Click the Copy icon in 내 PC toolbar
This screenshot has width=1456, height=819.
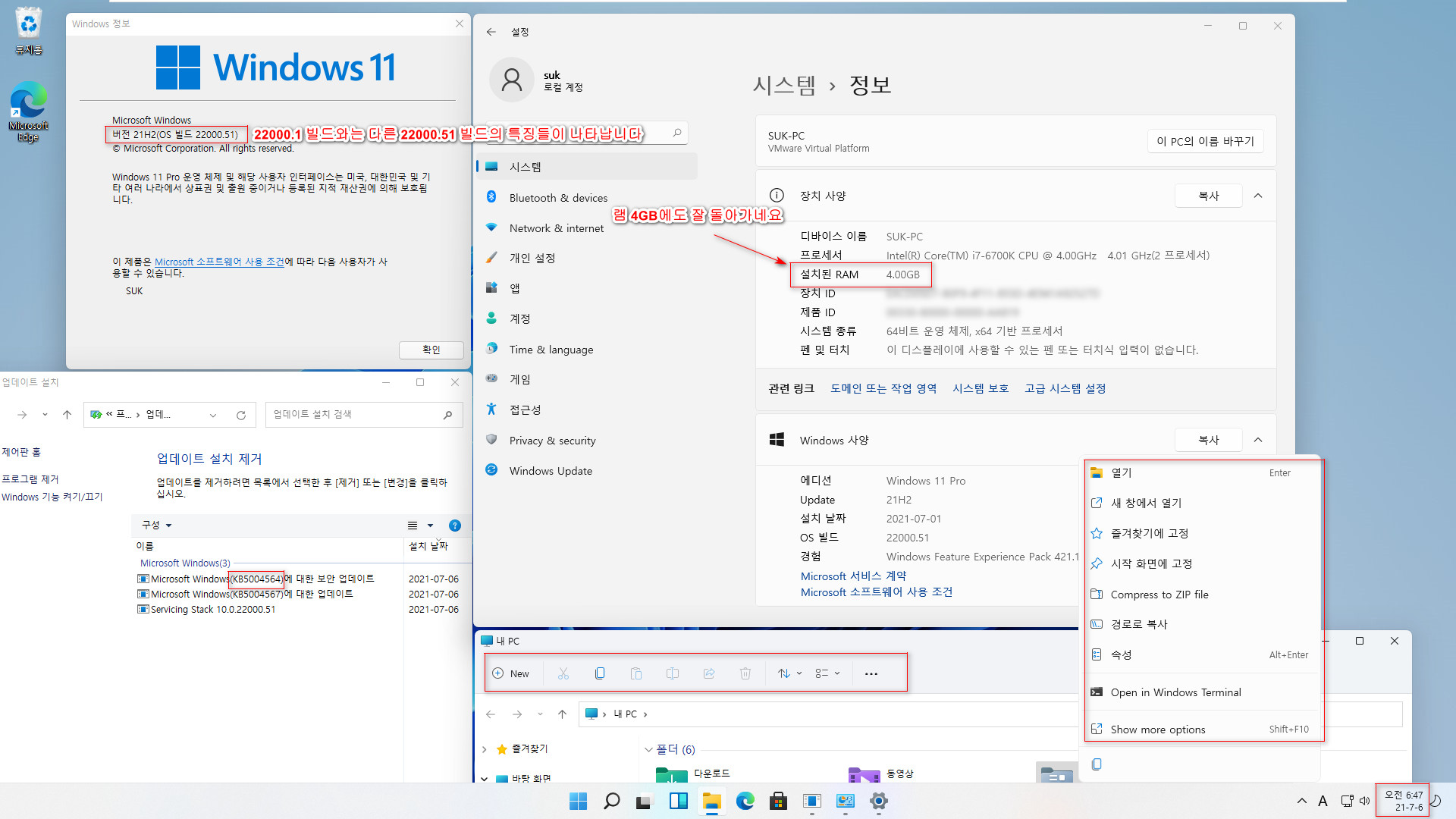600,673
